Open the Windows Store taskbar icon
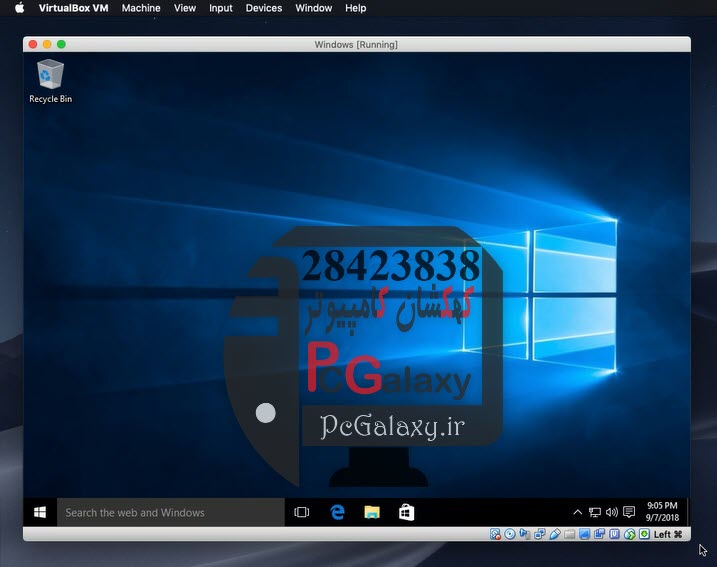 point(406,512)
